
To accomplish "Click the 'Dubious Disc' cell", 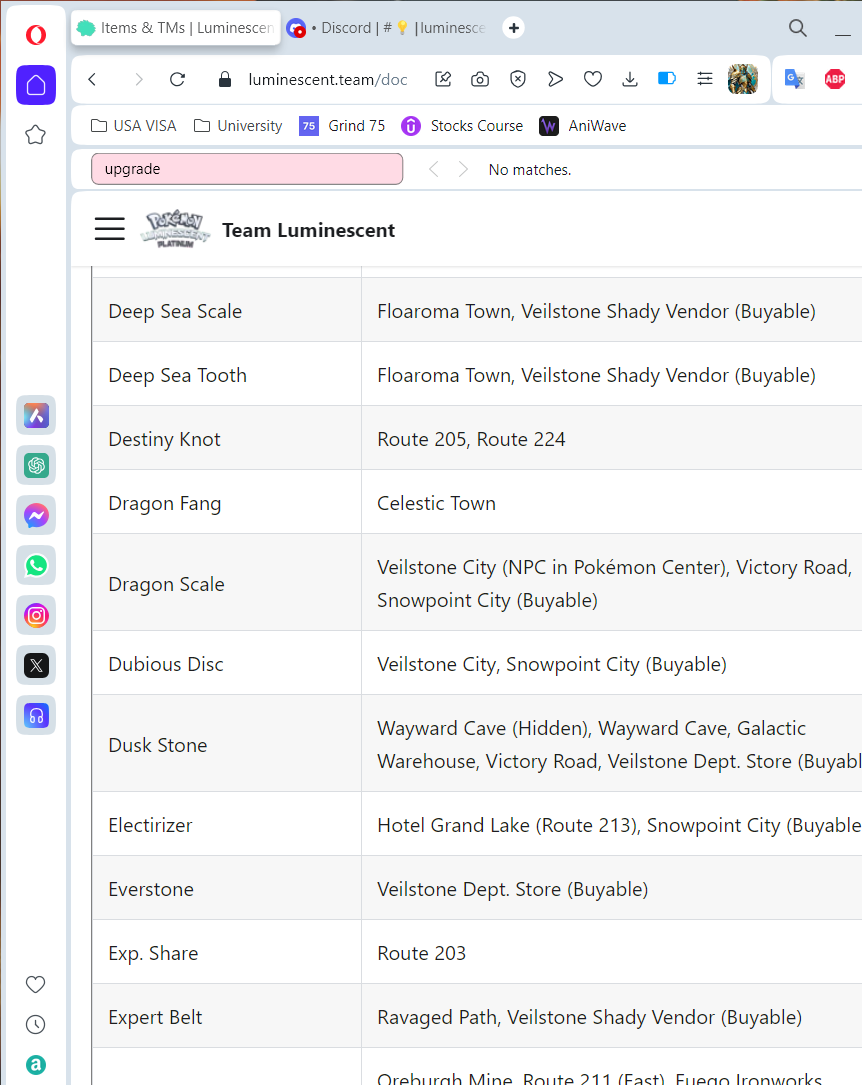I will coord(227,663).
